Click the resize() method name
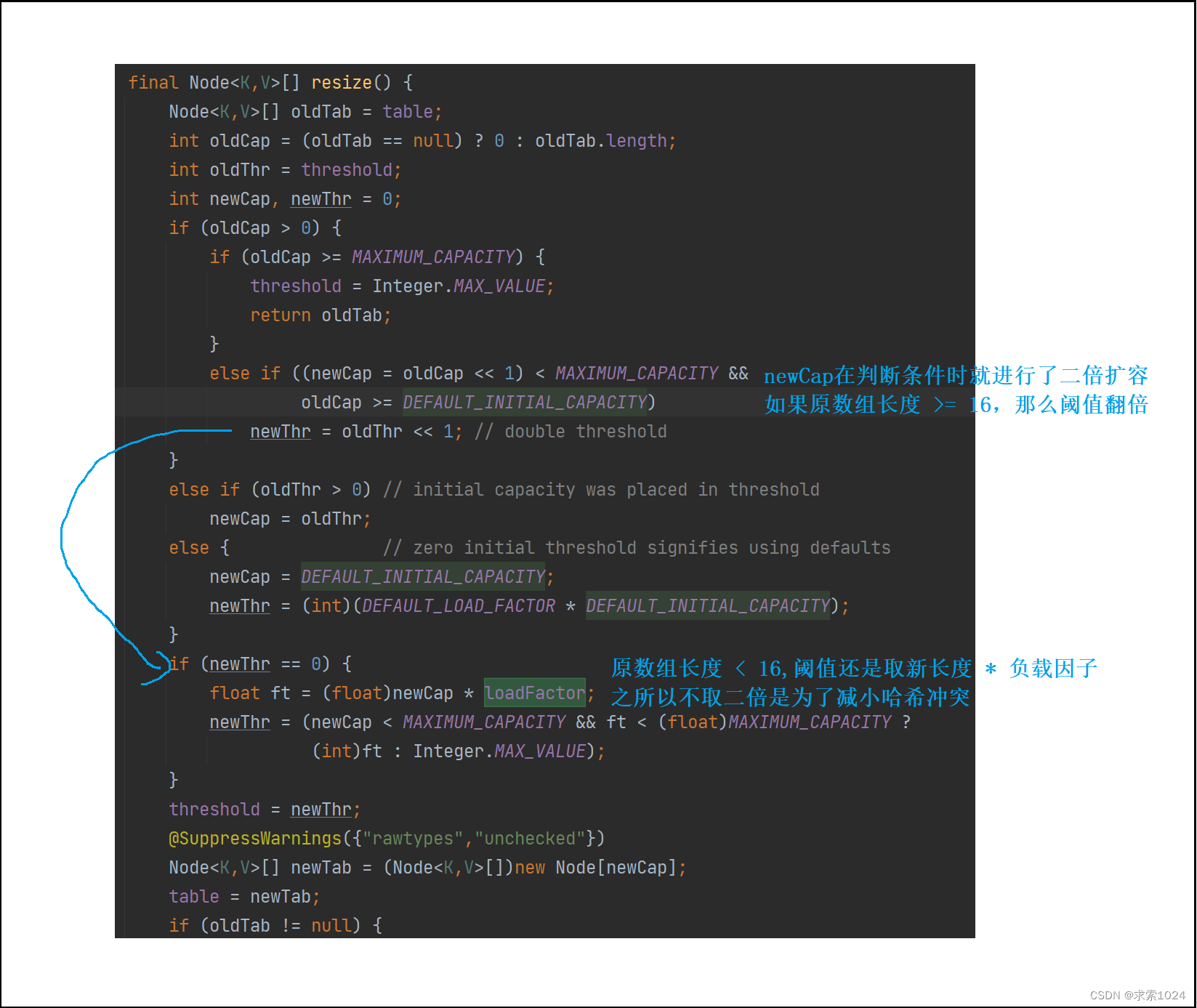1197x1008 pixels. click(x=342, y=83)
